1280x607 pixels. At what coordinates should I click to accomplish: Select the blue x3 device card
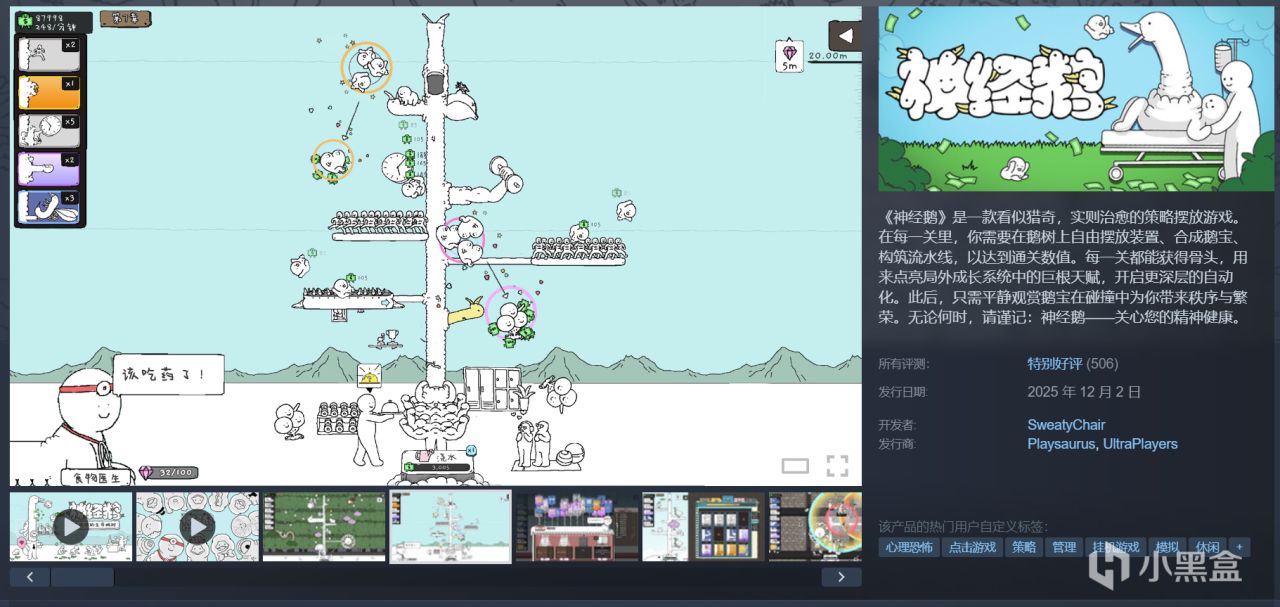(x=49, y=205)
